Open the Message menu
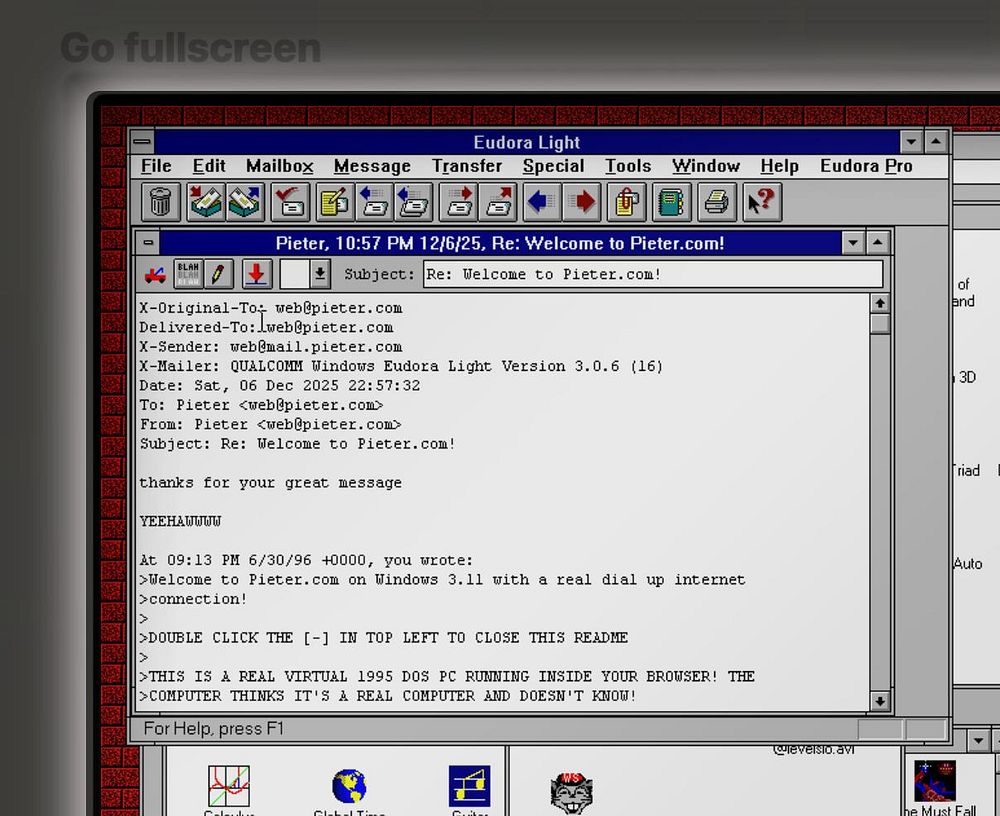This screenshot has height=816, width=1000. click(x=372, y=166)
